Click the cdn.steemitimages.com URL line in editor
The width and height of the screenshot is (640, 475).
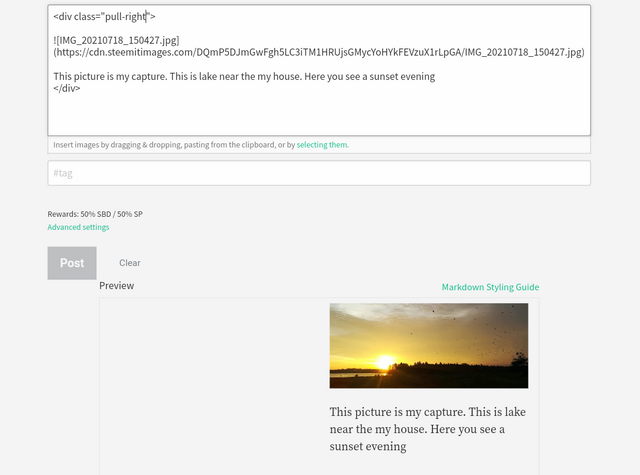tap(319, 52)
